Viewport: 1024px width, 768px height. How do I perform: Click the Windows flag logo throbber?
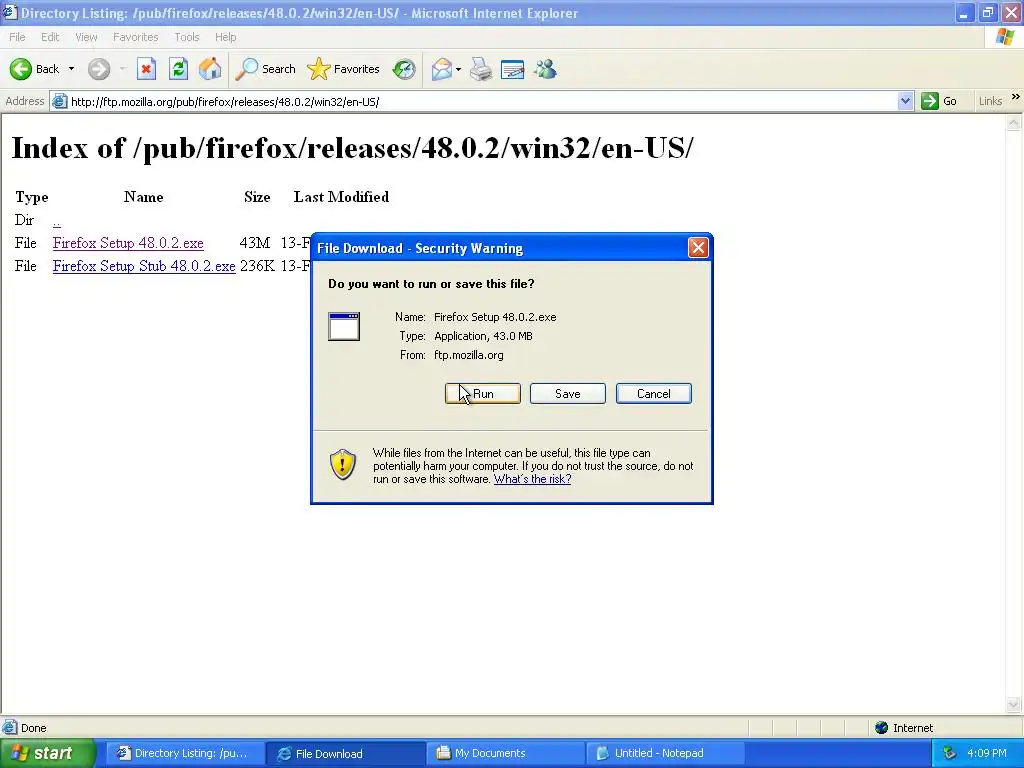pos(1005,37)
